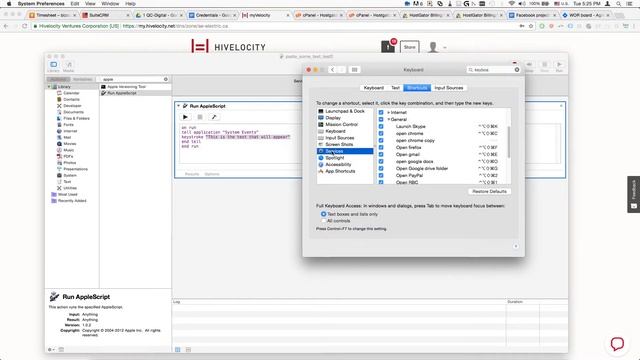Viewport: 640px width, 360px height.
Task: Select the All controls radio button
Action: tap(323, 221)
